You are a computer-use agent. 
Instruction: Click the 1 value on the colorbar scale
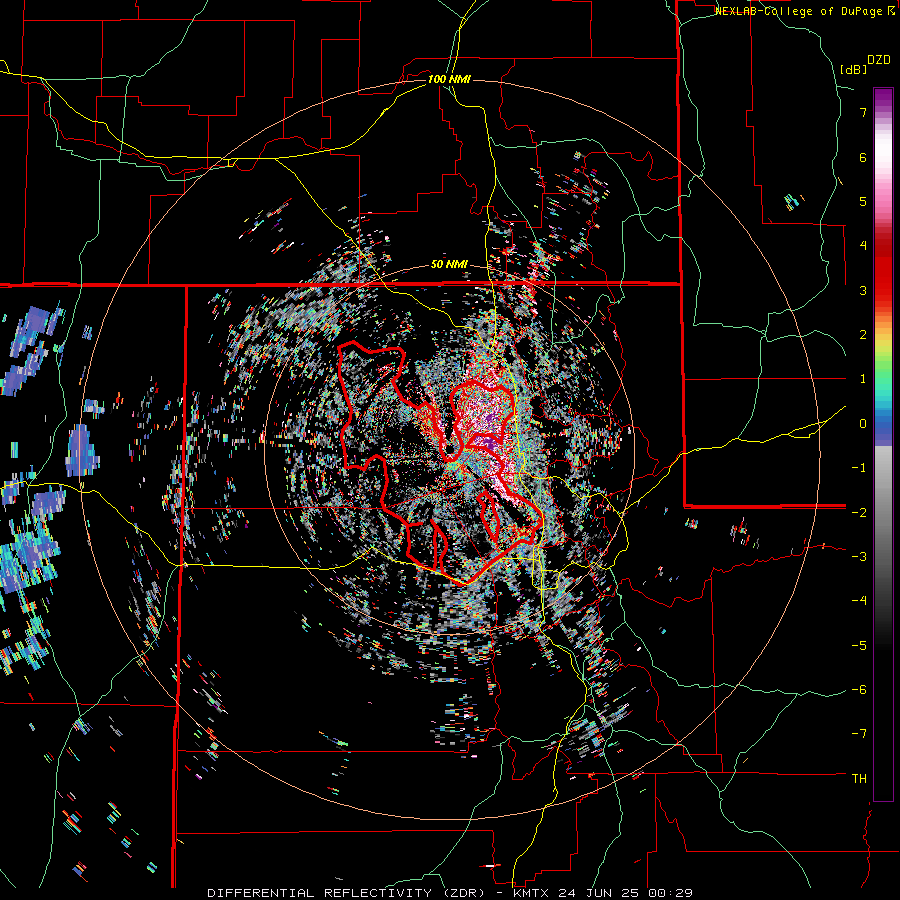coord(863,379)
